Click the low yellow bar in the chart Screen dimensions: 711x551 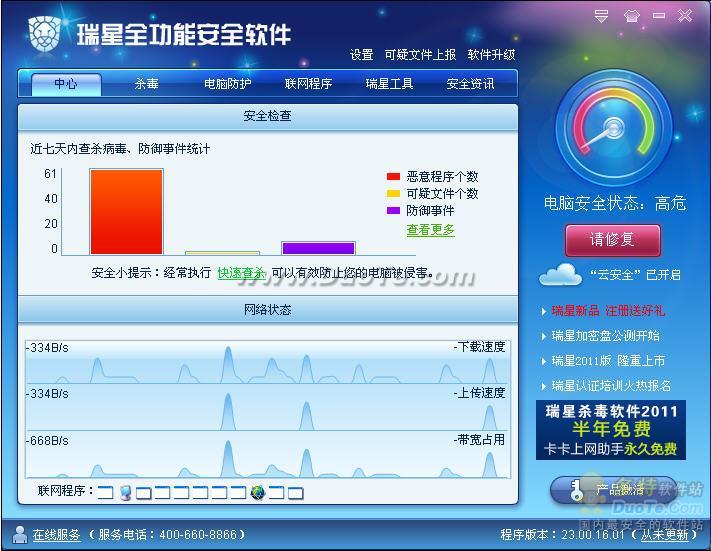point(222,253)
